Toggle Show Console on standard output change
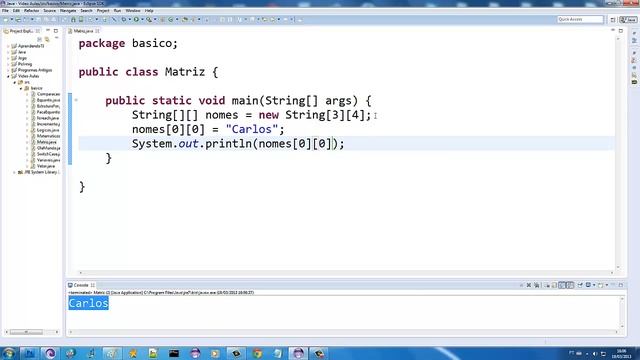This screenshot has height=360, width=640. (562, 285)
